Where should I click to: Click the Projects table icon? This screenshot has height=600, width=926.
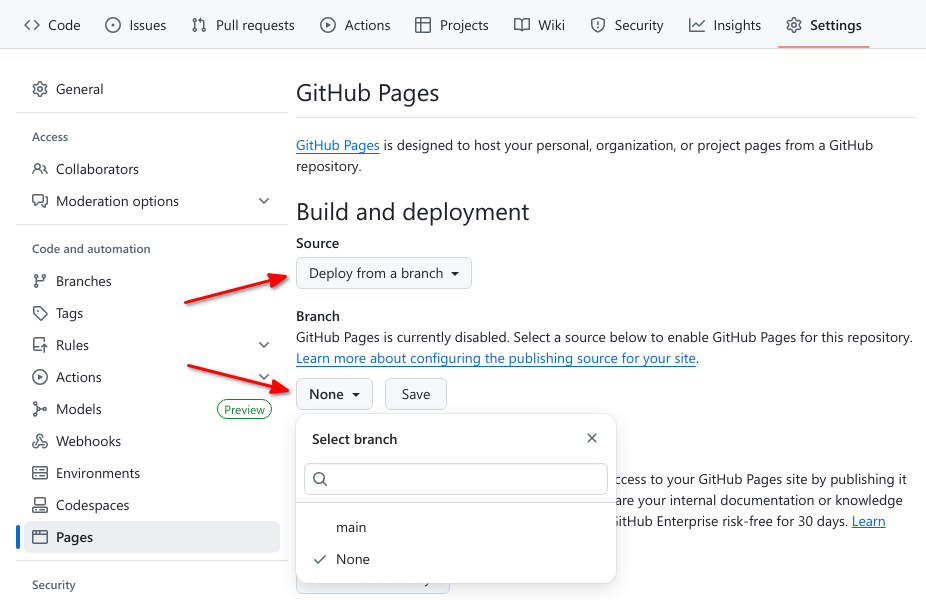423,25
